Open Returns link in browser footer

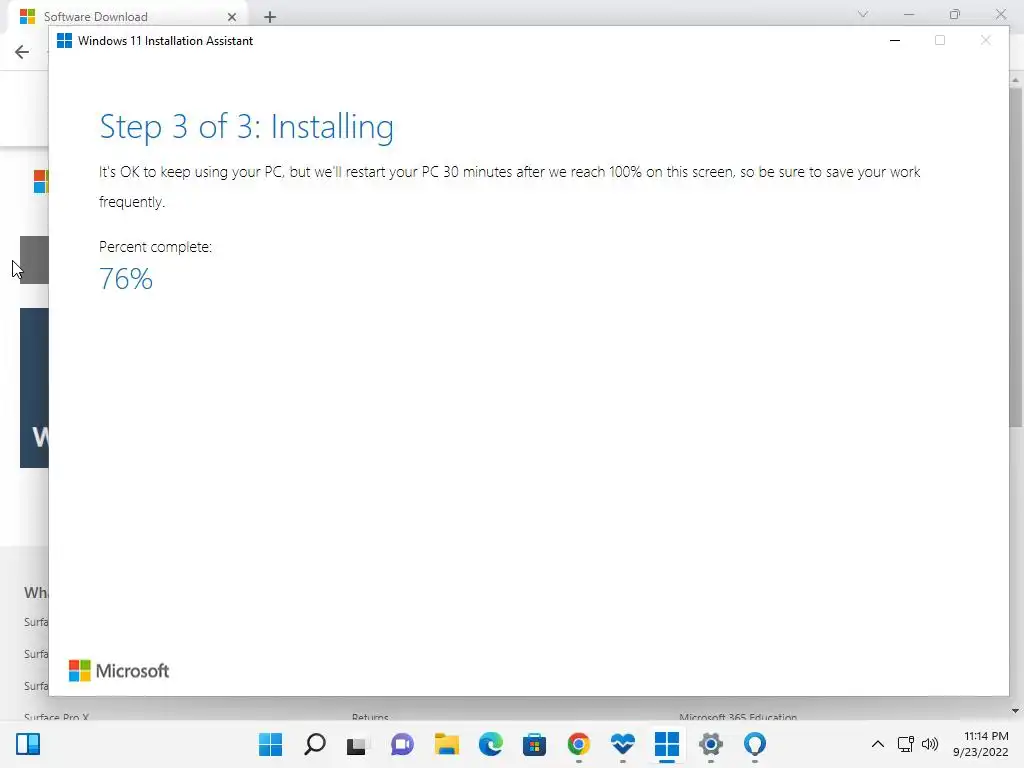coord(370,717)
